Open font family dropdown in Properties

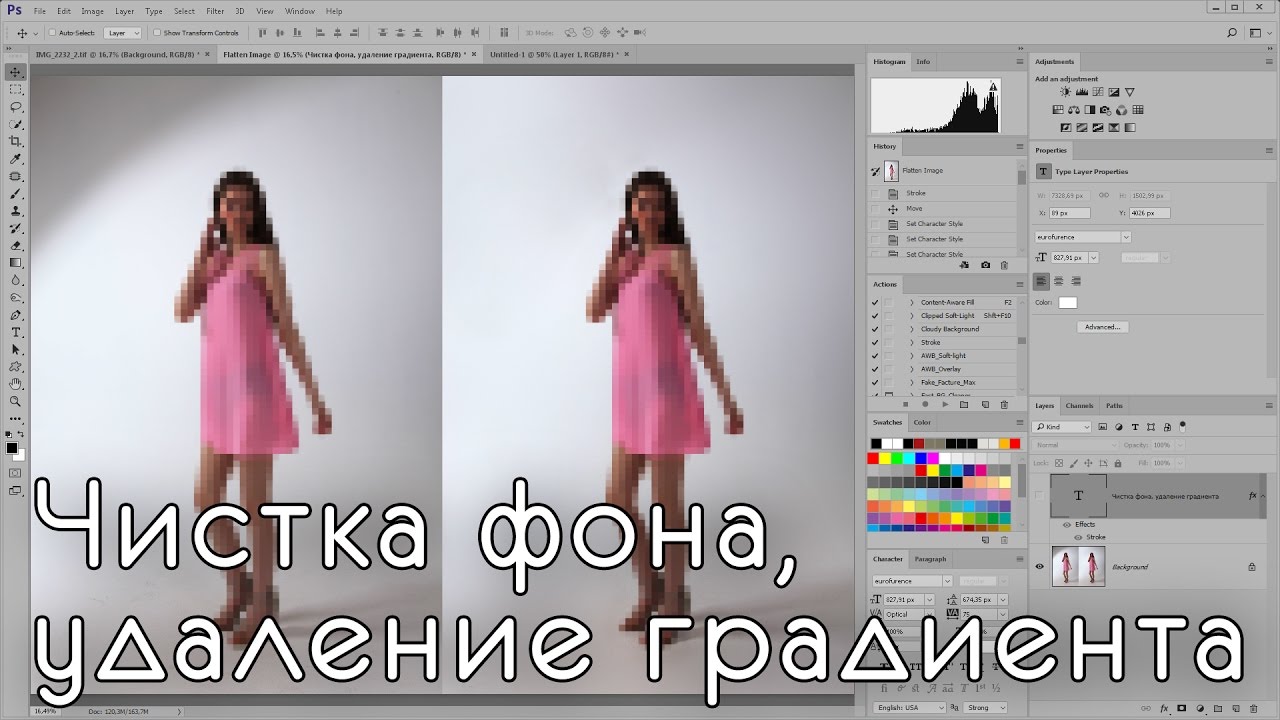(1126, 237)
